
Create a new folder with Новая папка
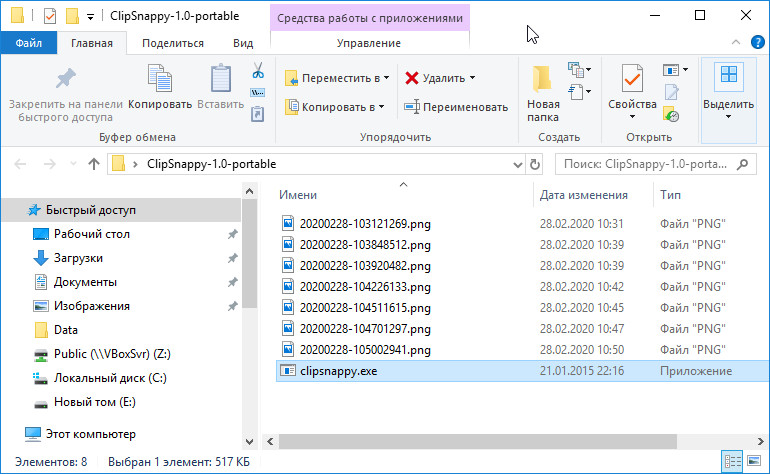click(x=542, y=93)
